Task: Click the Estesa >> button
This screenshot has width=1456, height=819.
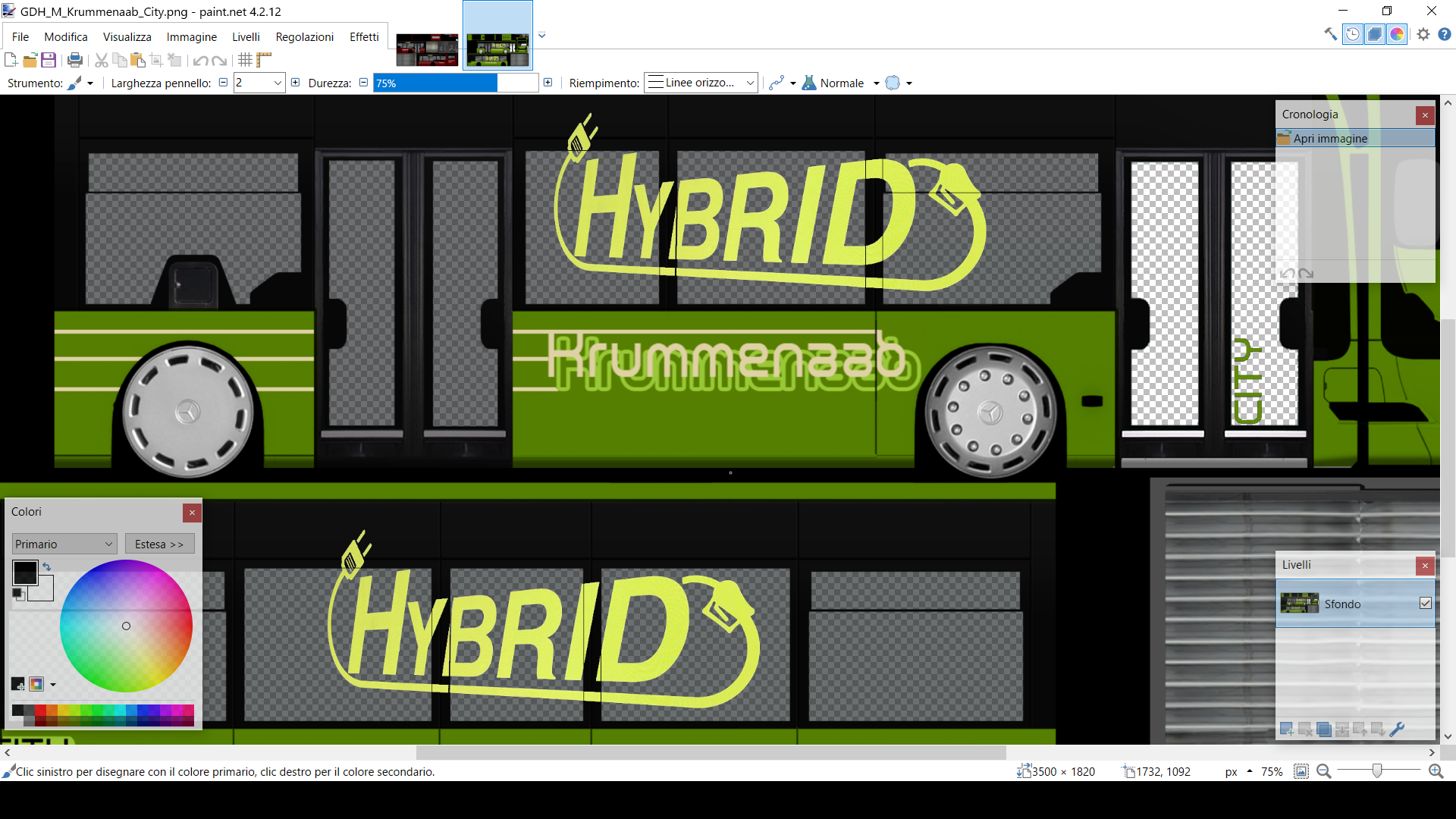Action: [x=159, y=544]
